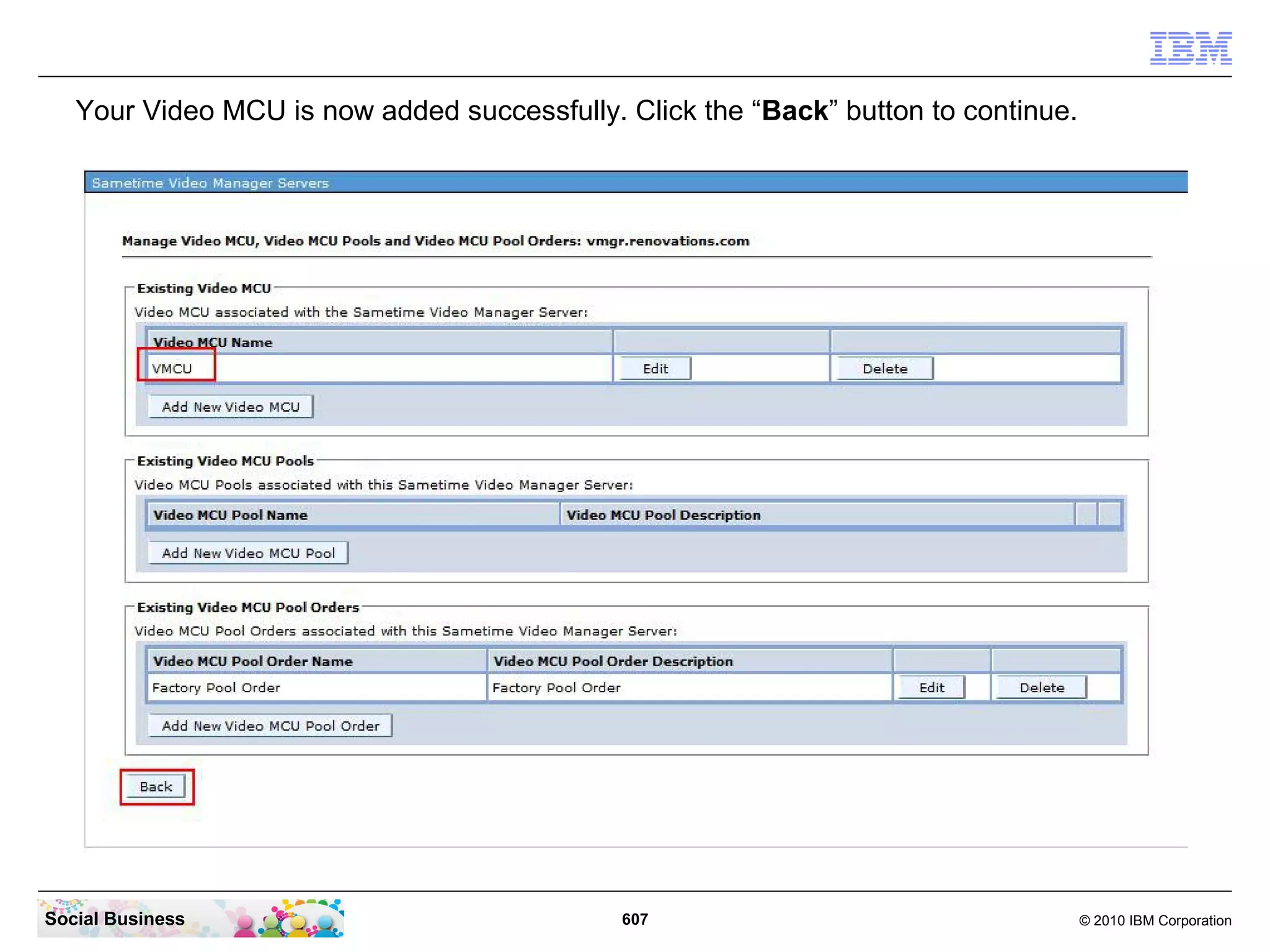Viewport: 1270px width, 952px height.
Task: Select Factory Pool Order description cell
Action: click(x=690, y=687)
